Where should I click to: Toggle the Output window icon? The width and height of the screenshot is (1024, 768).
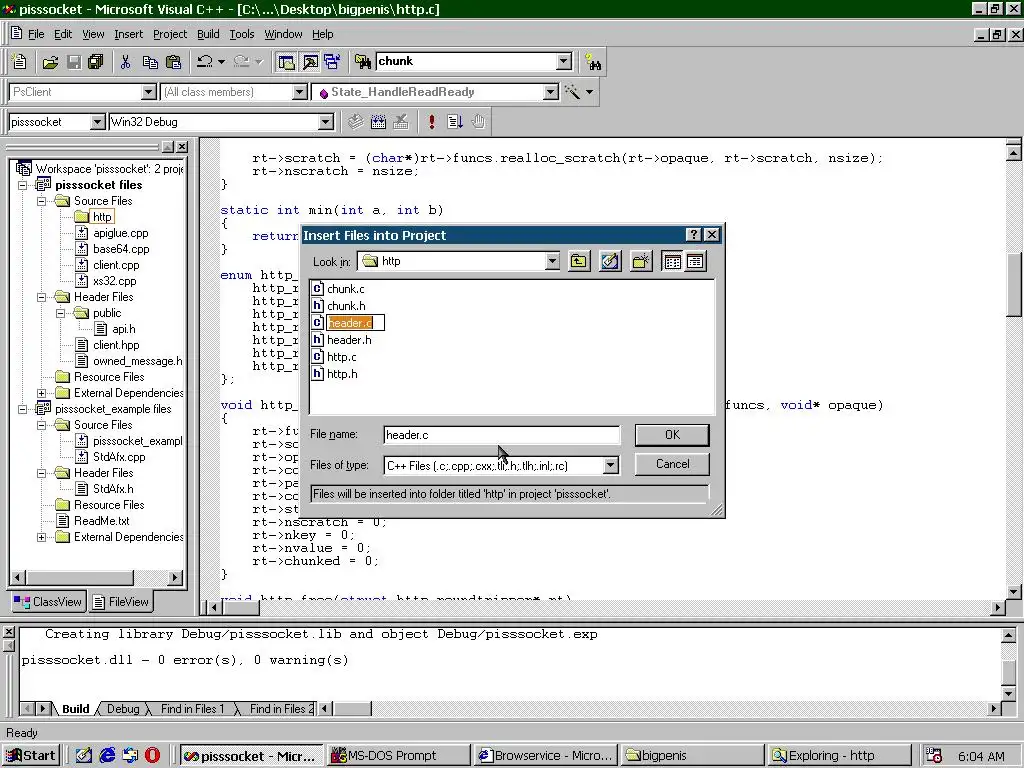pos(310,62)
